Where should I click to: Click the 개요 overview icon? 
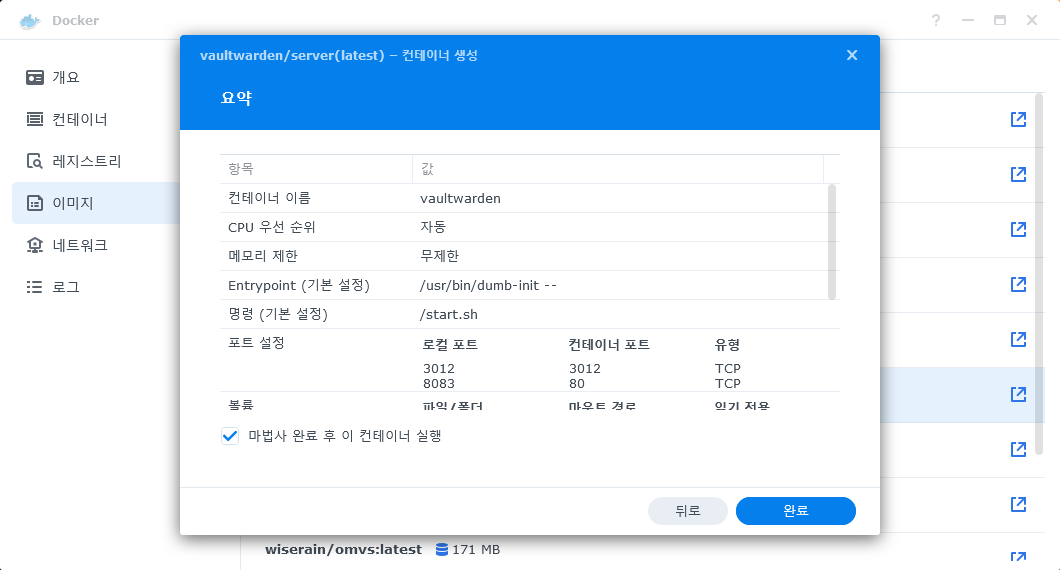pos(34,77)
